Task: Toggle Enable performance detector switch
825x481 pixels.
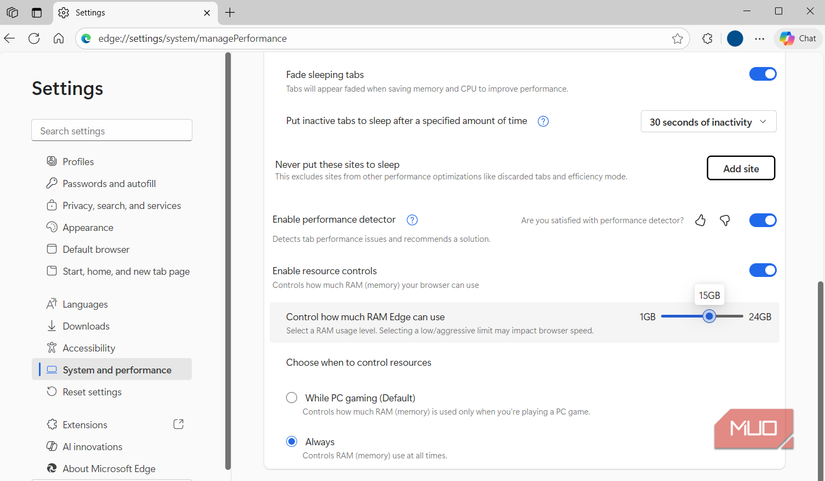Action: pos(762,220)
